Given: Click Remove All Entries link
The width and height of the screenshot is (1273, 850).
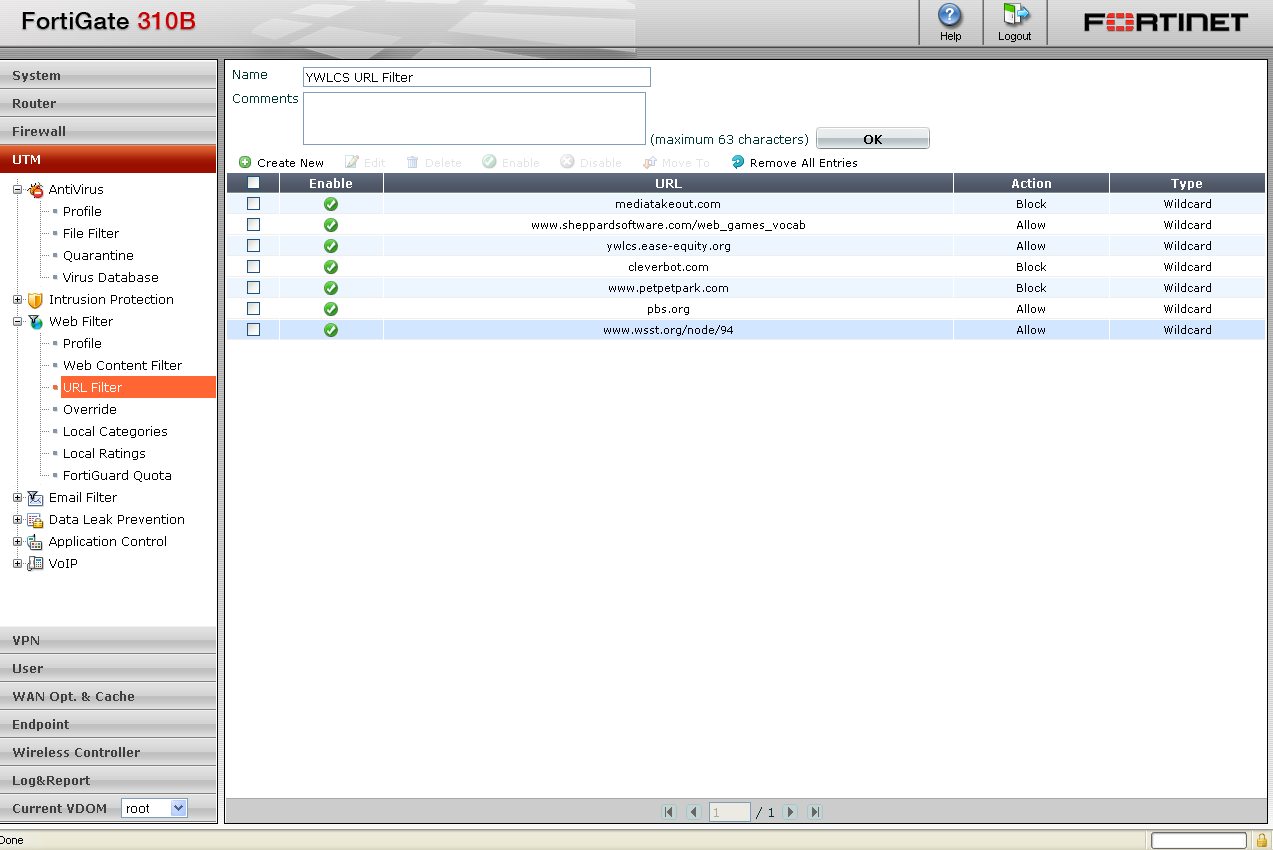Looking at the screenshot, I should (803, 163).
